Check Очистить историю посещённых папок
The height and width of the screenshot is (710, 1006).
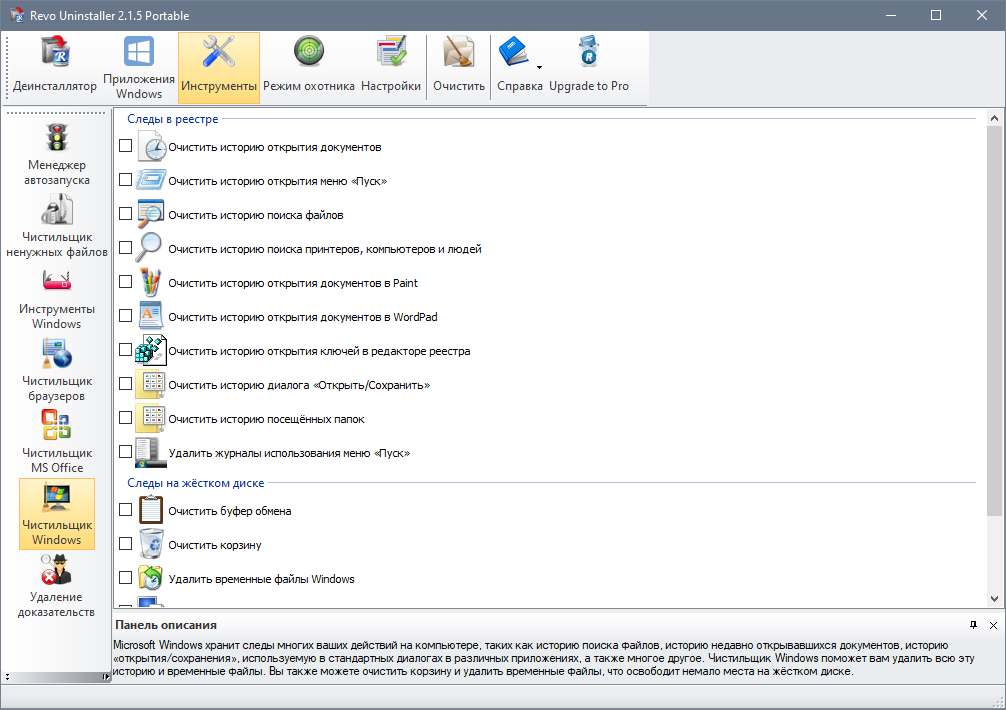click(125, 418)
